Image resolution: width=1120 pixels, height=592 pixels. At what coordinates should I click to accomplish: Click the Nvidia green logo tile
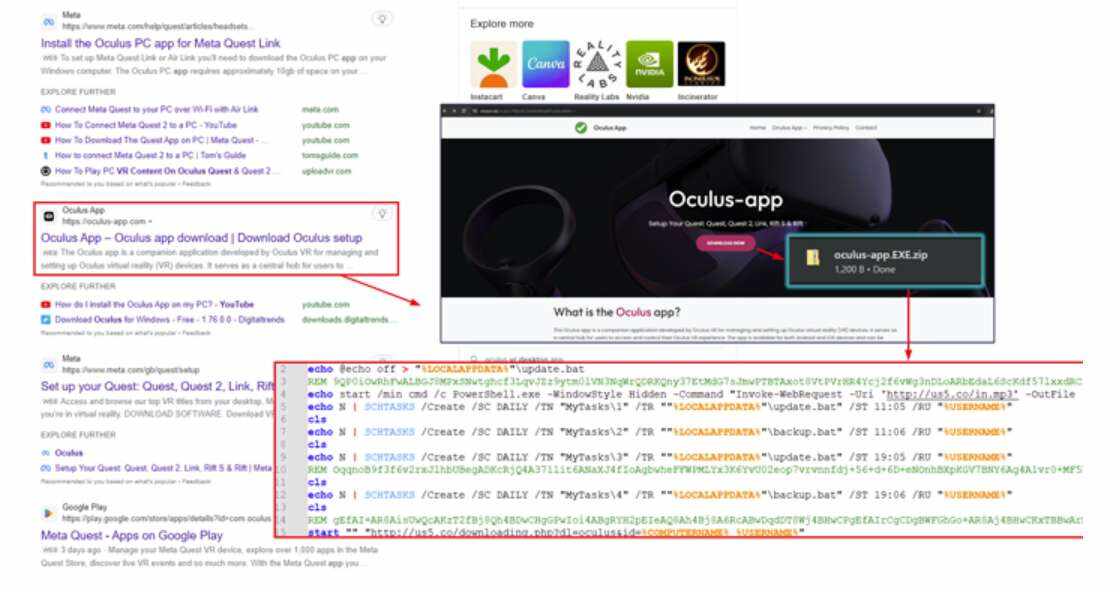(x=649, y=65)
